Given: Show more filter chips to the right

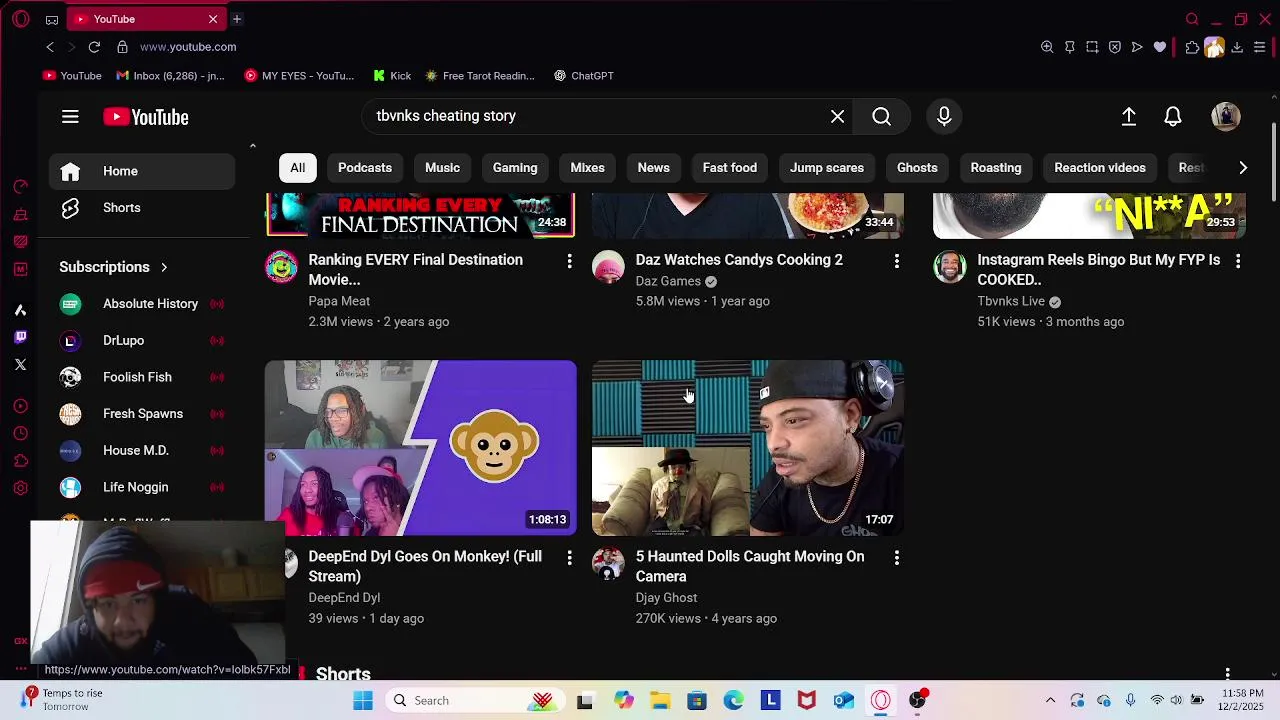Looking at the screenshot, I should point(1243,168).
